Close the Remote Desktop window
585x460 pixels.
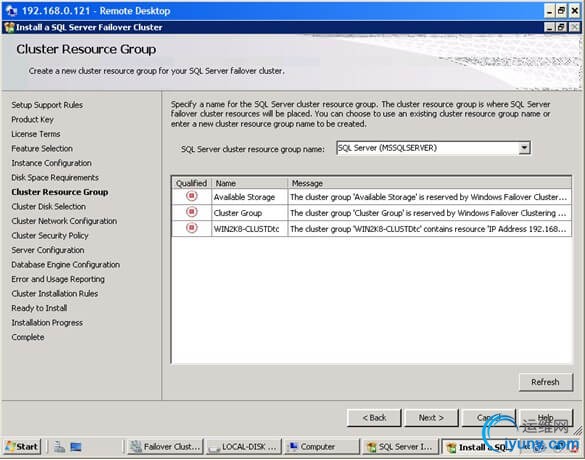[x=575, y=11]
